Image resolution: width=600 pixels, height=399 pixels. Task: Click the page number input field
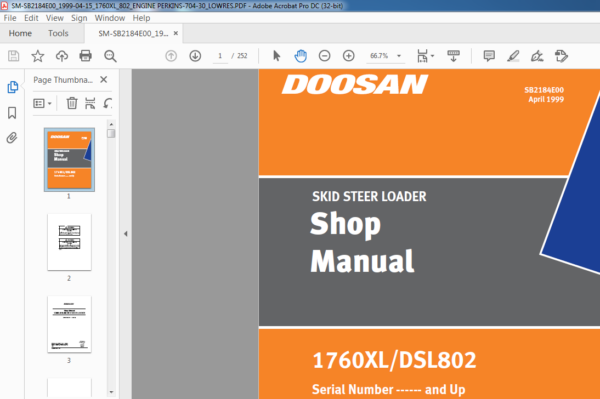pyautogui.click(x=220, y=56)
